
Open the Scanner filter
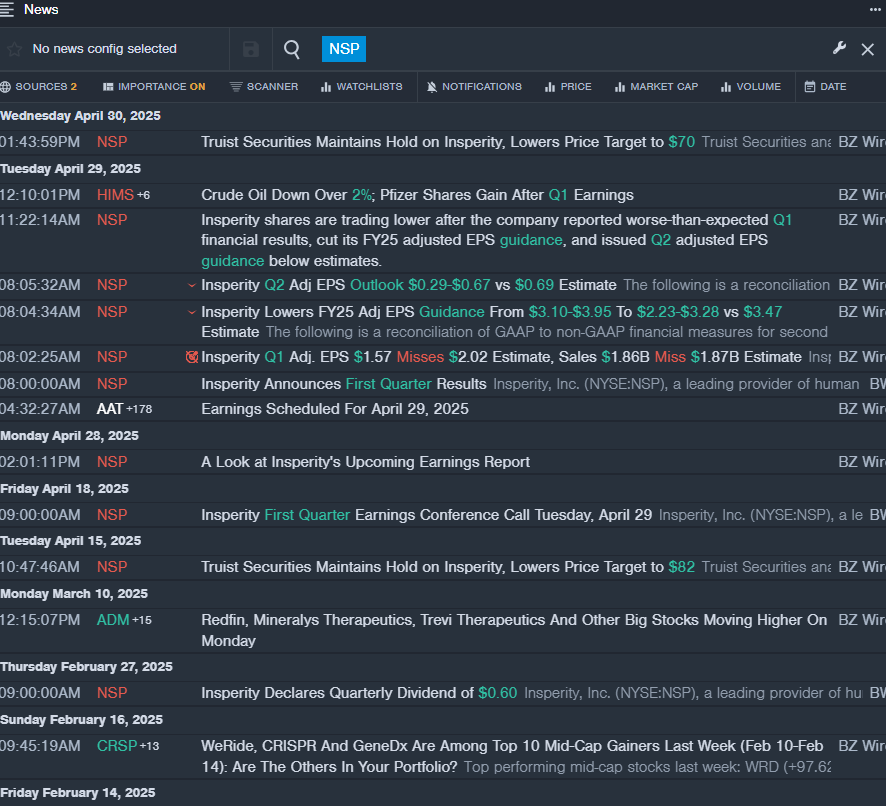pos(264,86)
